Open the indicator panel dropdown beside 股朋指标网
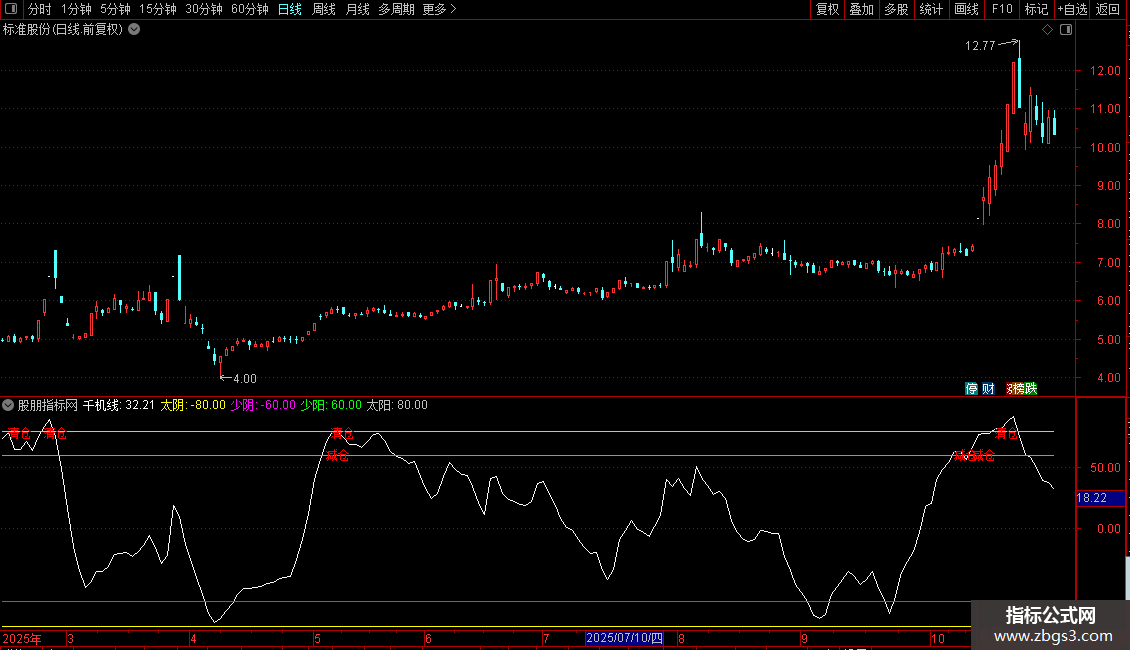1130x650 pixels. 9,405
